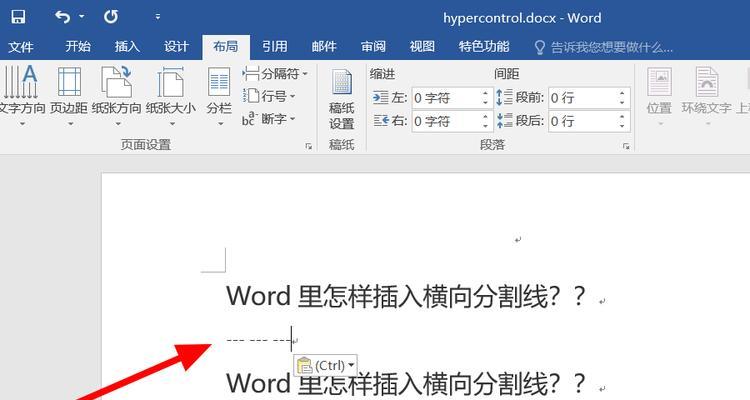
Task: Click the Save icon in quick access toolbar
Action: pos(18,18)
